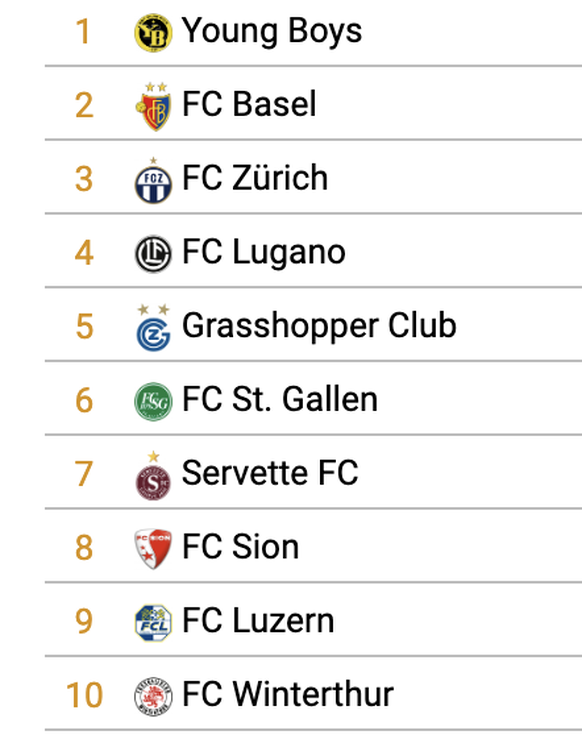Select the FC Zürich team name

pos(255,177)
